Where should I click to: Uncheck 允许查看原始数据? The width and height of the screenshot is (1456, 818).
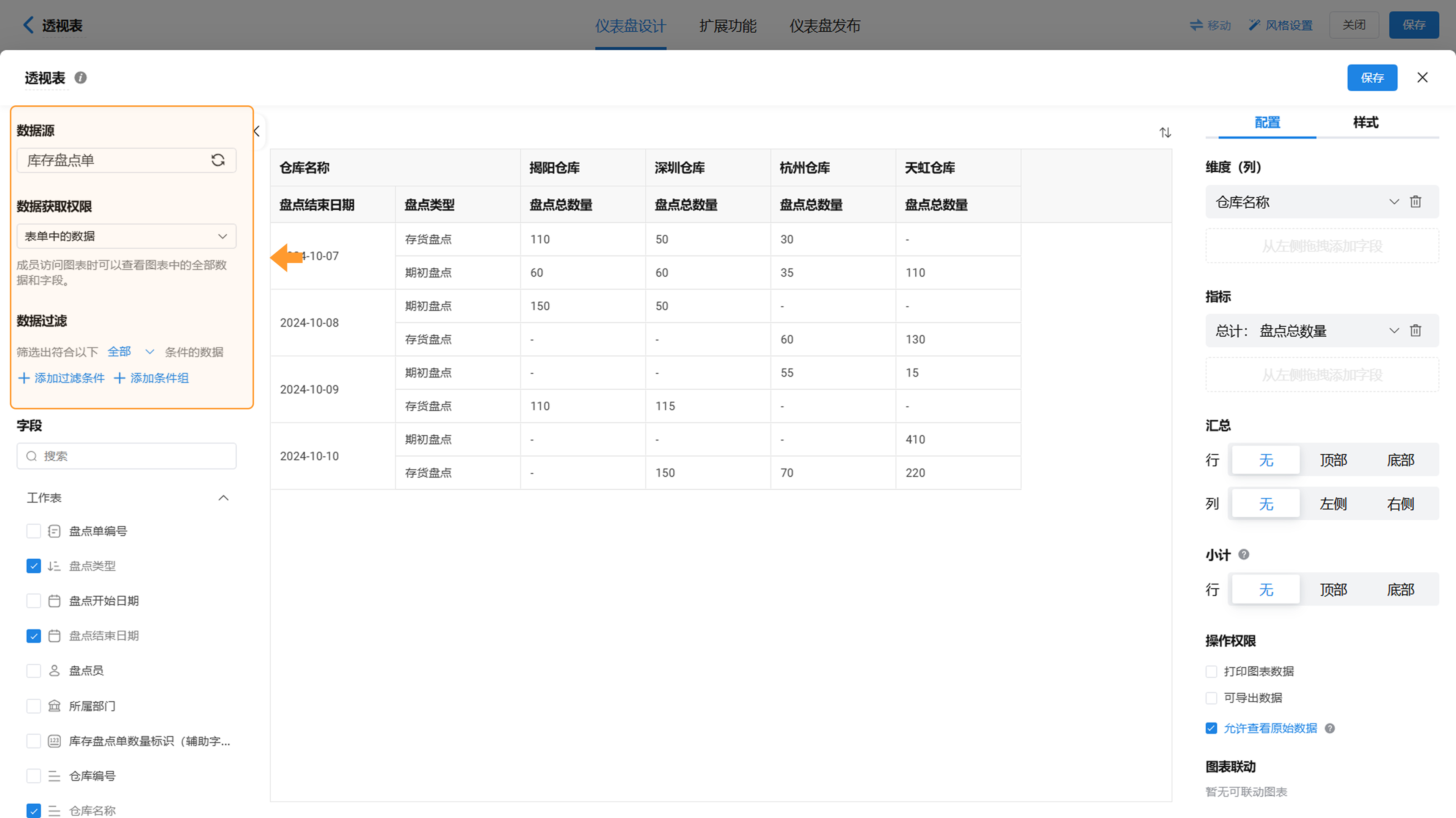pyautogui.click(x=1211, y=728)
